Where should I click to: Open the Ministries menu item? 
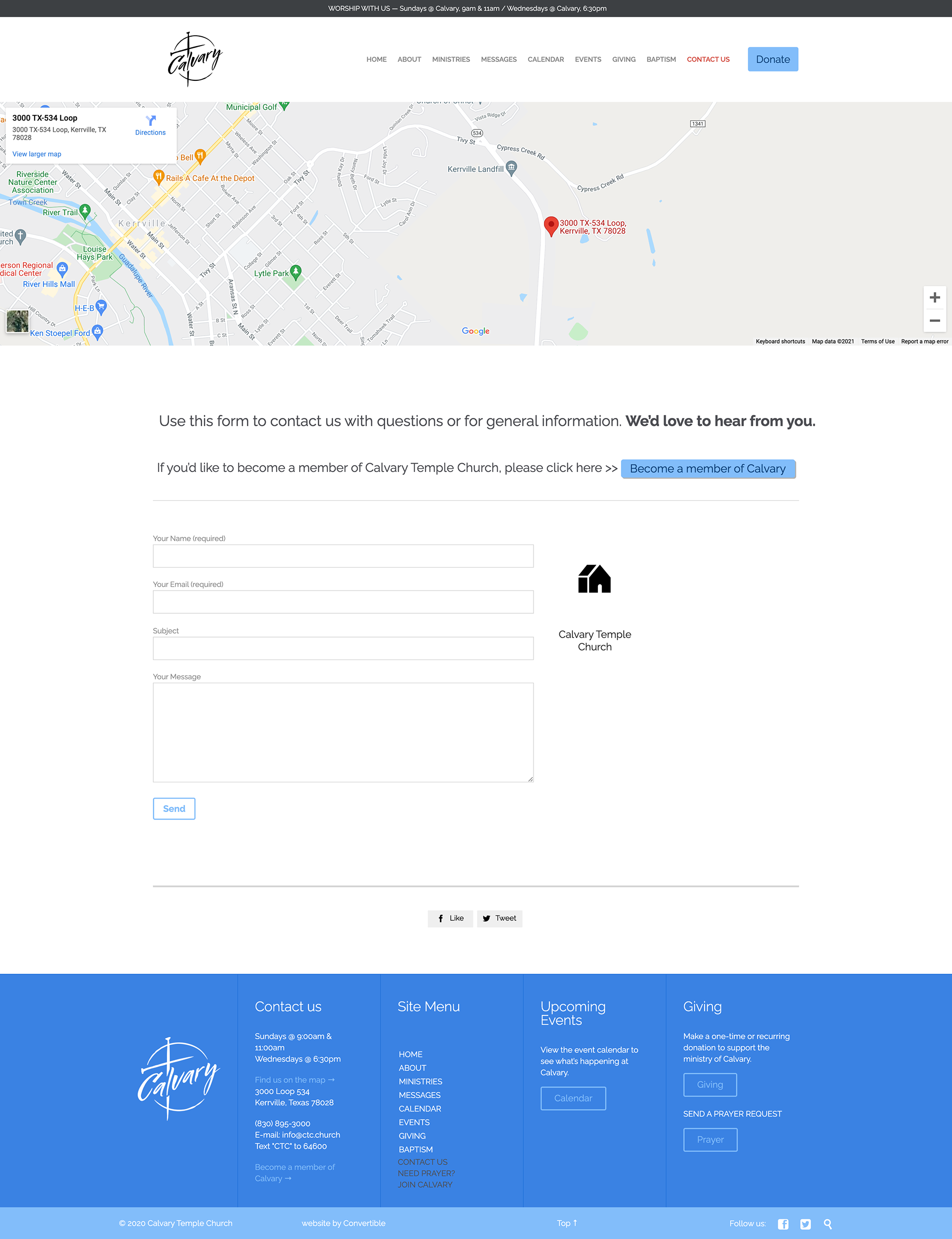pos(451,59)
